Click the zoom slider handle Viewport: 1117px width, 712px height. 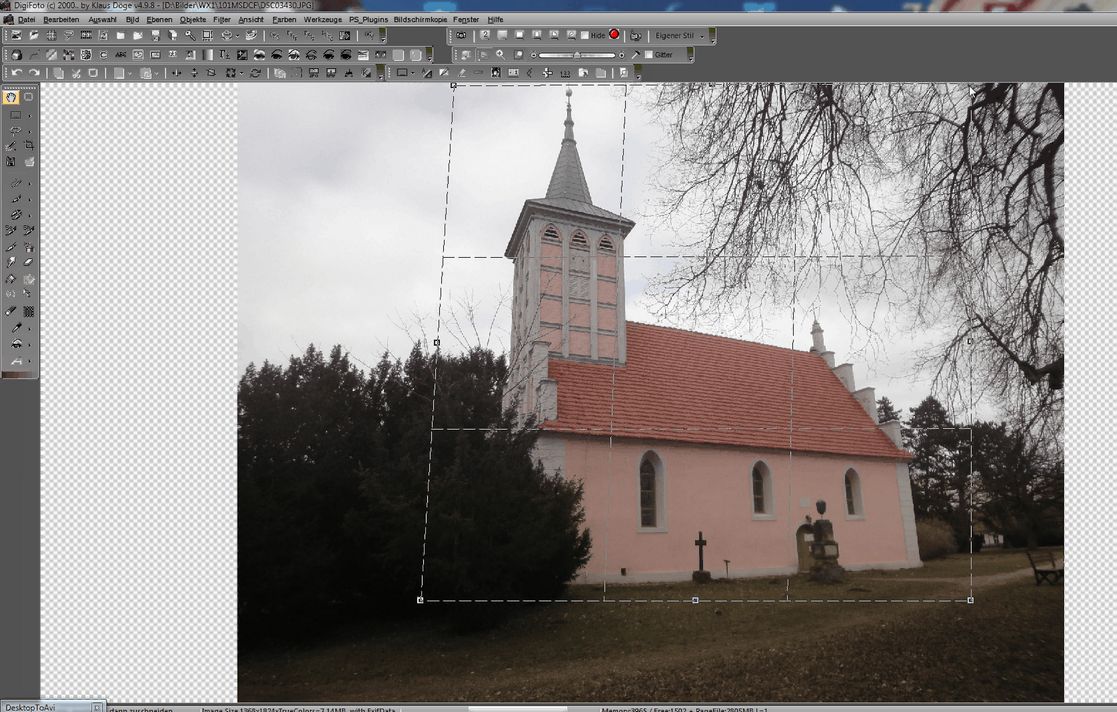click(x=577, y=55)
